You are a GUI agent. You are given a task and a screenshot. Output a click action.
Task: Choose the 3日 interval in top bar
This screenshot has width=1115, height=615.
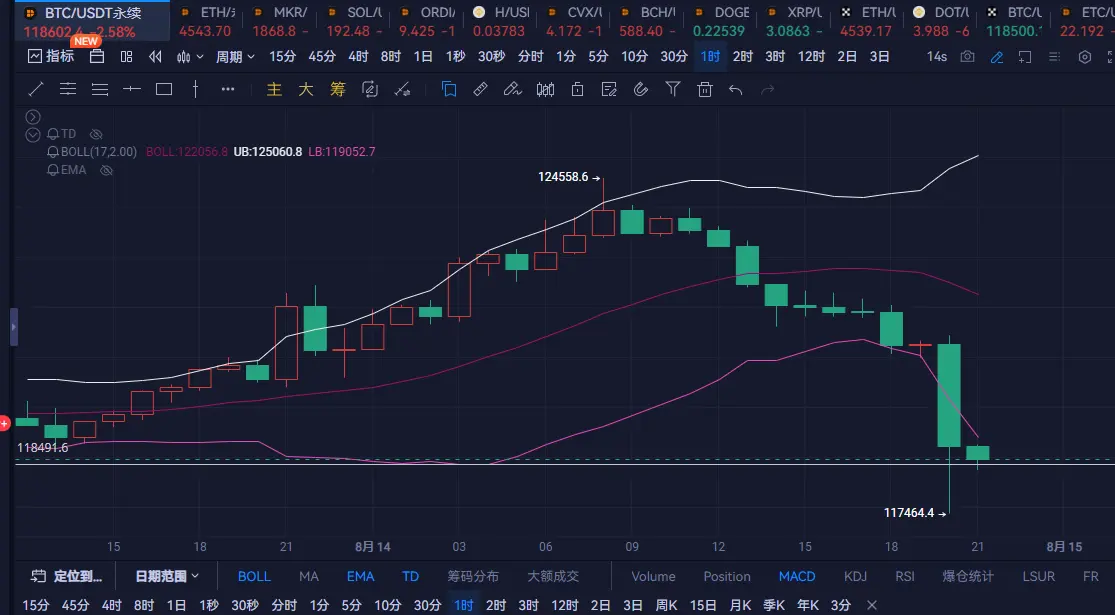pyautogui.click(x=880, y=56)
